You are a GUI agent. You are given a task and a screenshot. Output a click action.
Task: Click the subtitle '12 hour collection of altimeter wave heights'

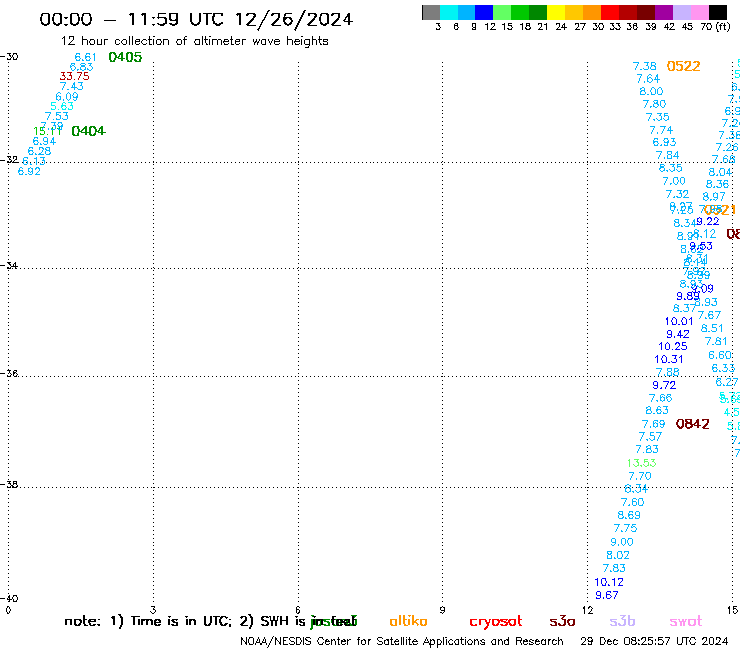194,41
